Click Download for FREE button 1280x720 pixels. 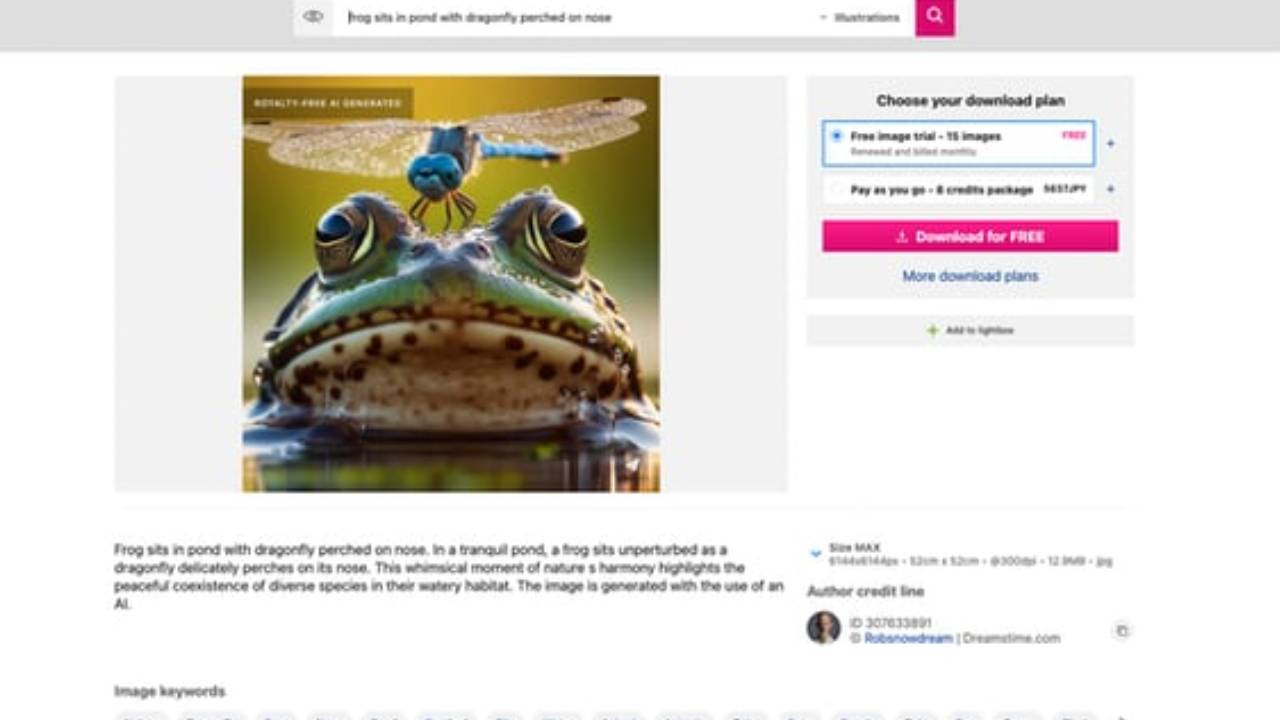[x=970, y=237]
